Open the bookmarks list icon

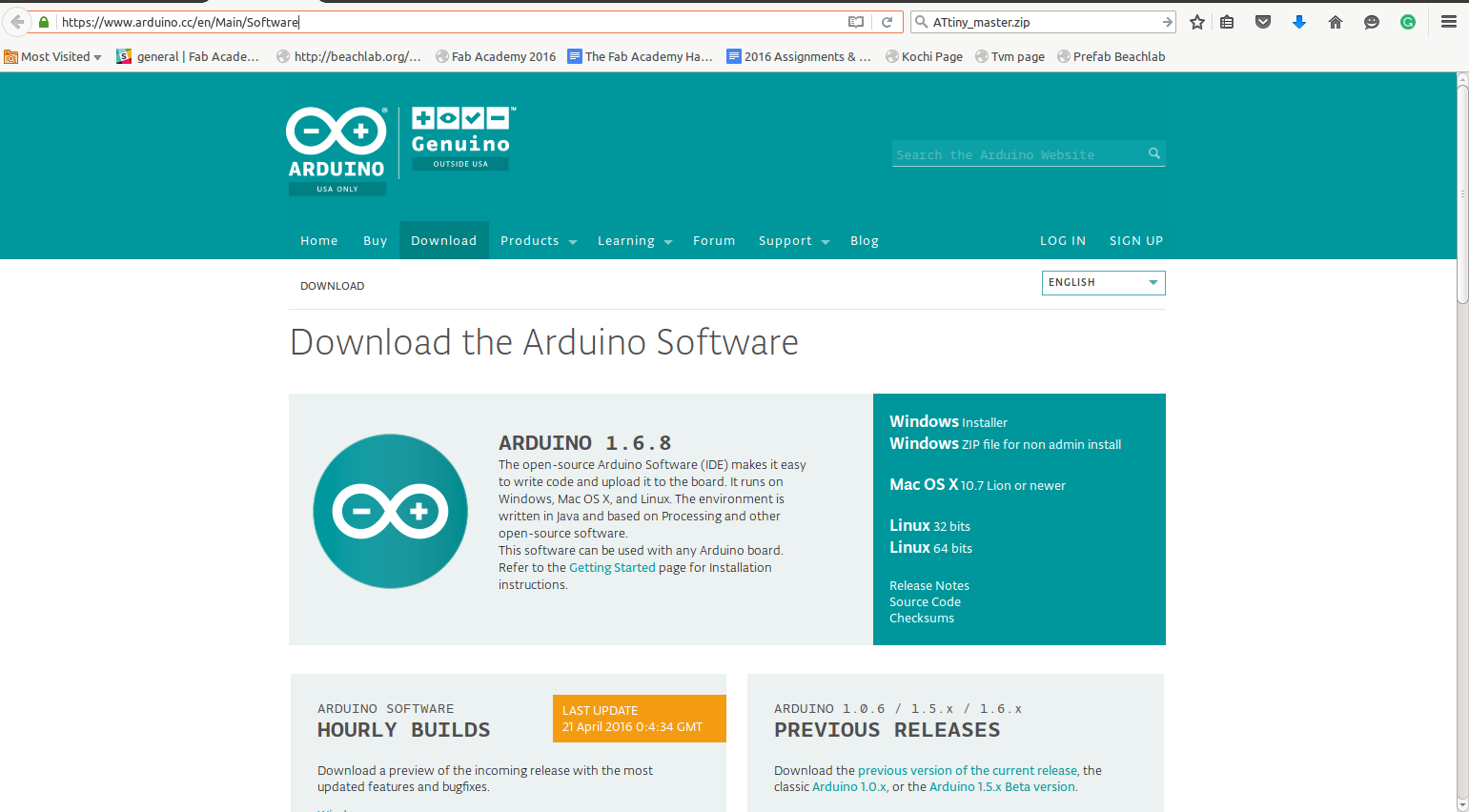tap(1227, 22)
